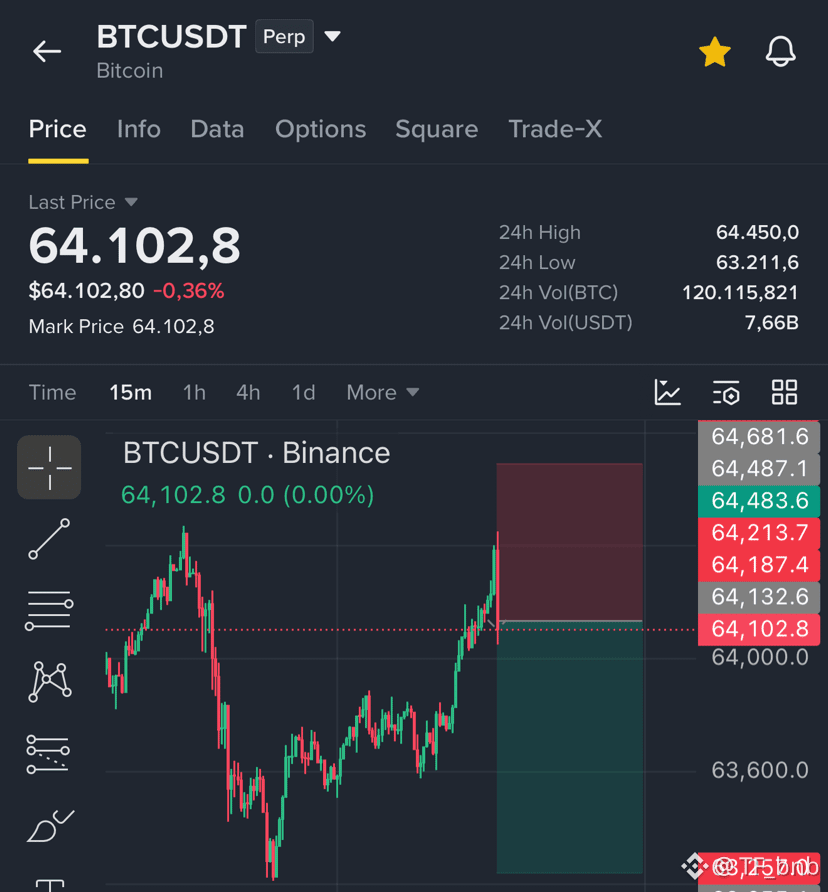This screenshot has width=828, height=892.
Task: Switch to the Price tab
Action: 57,129
